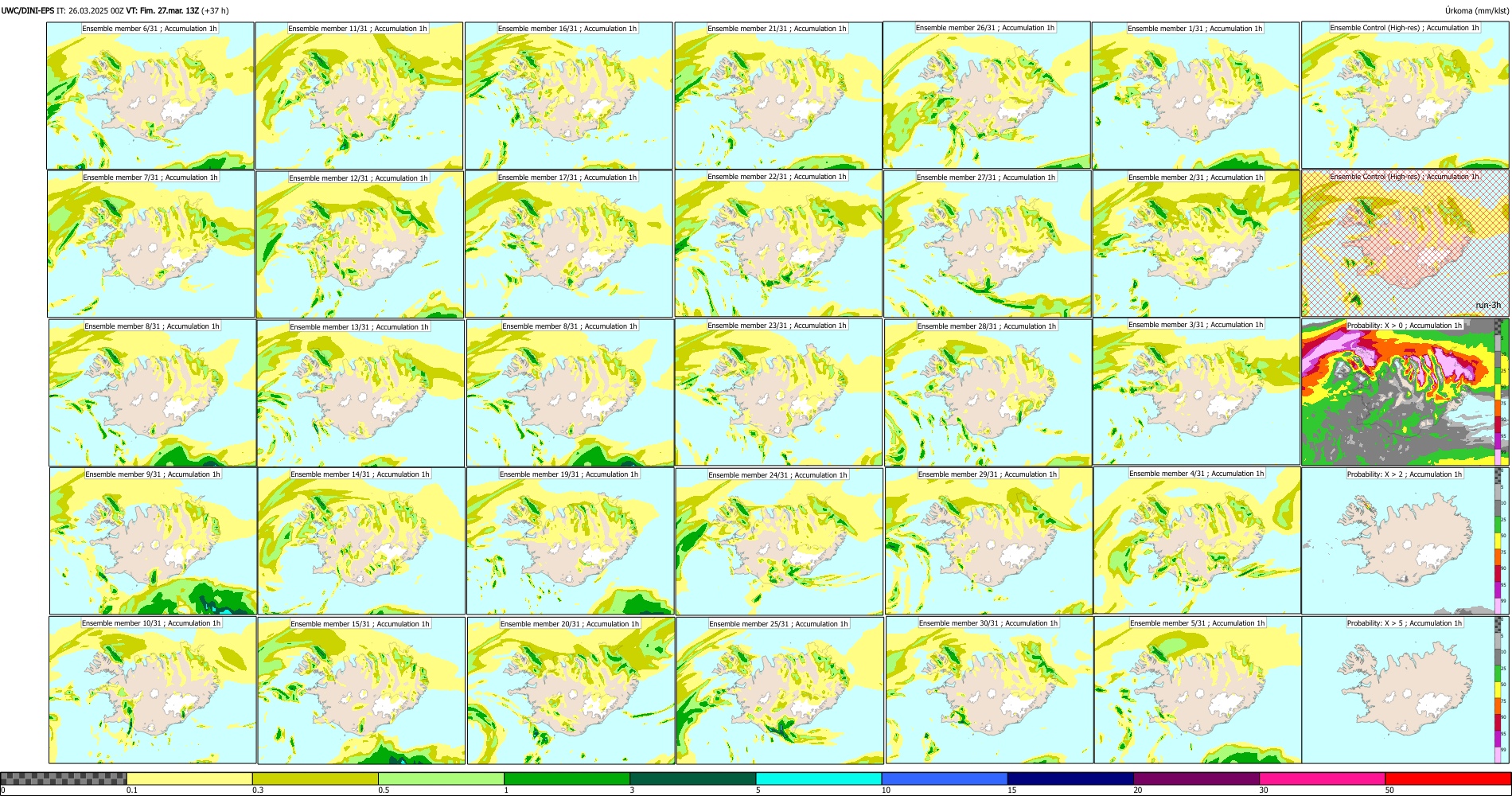The height and width of the screenshot is (796, 1512).
Task: Open the Ensemble member 19/31 map panel
Action: (x=571, y=541)
